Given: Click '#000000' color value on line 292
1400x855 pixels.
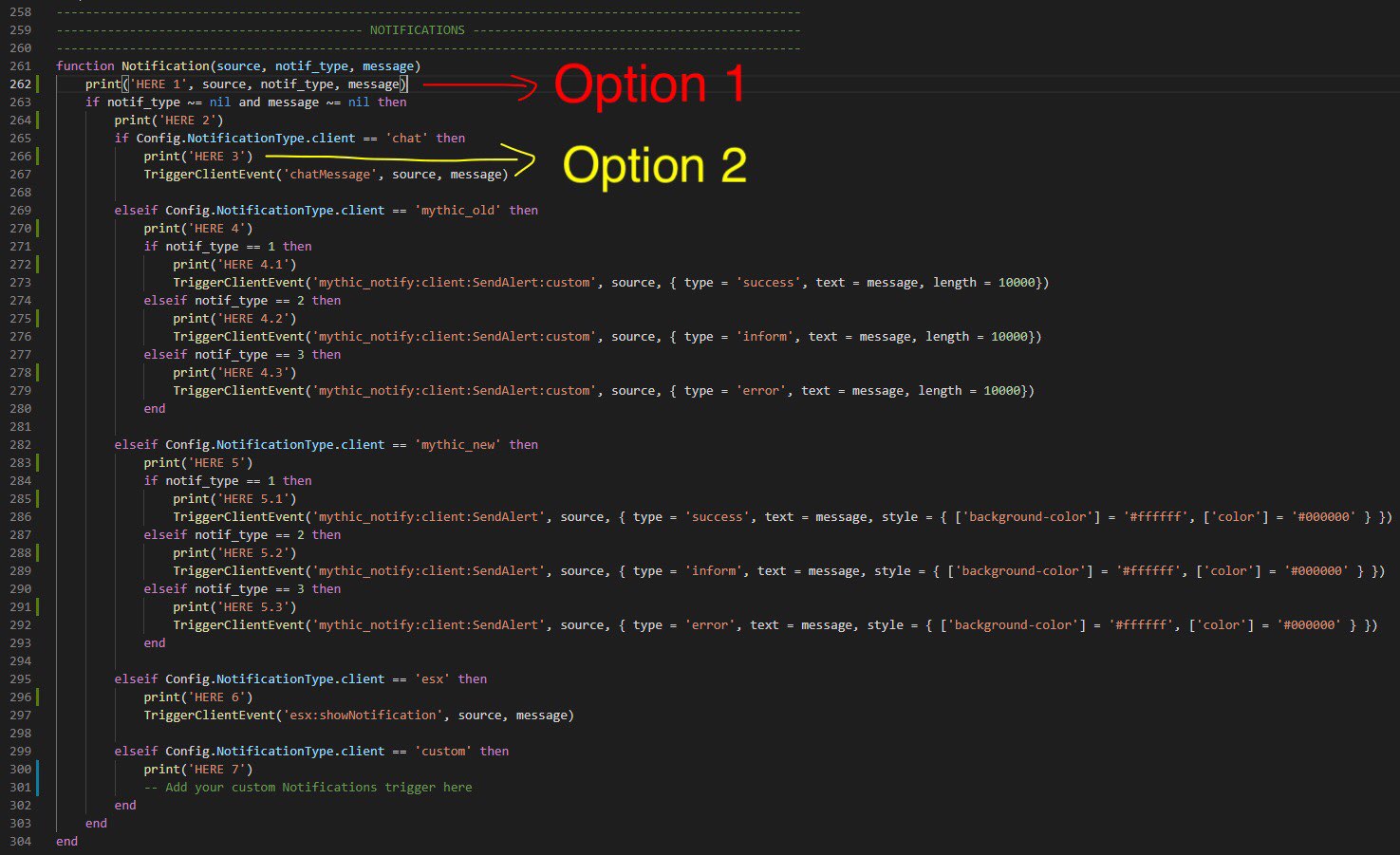Looking at the screenshot, I should (x=1309, y=624).
